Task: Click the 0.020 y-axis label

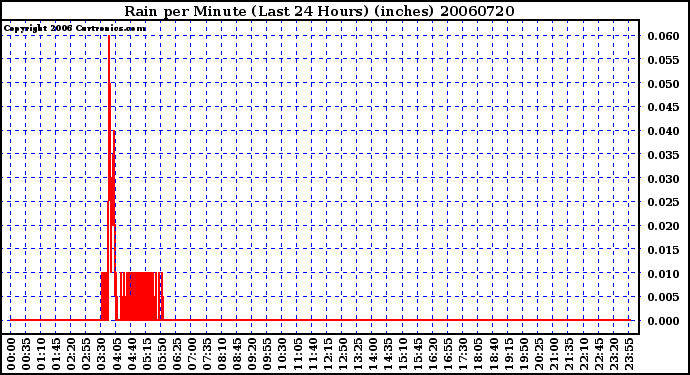Action: pos(663,226)
